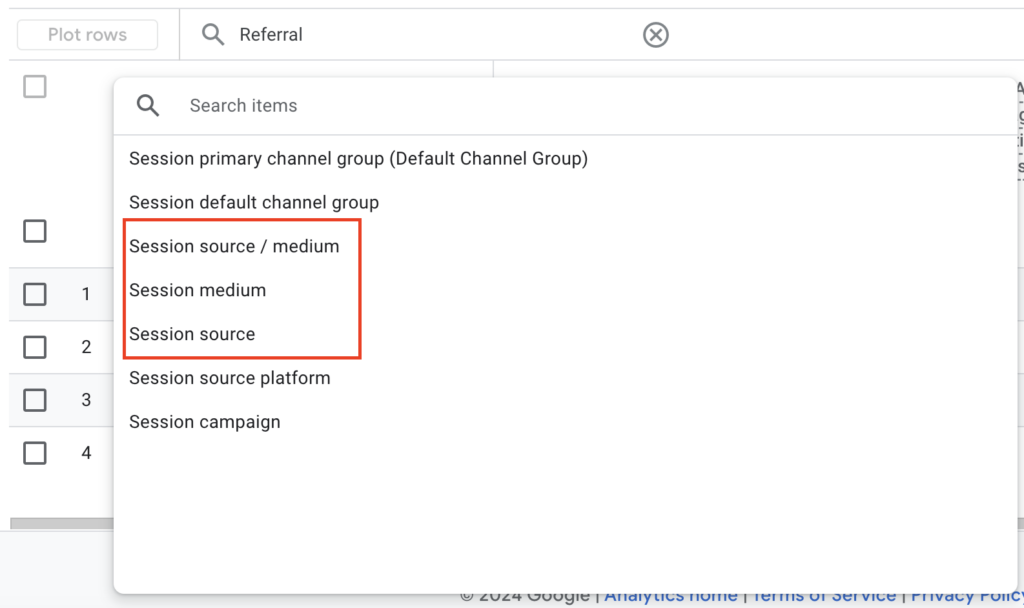Select the Session source / medium dimension
The image size is (1024, 608).
pos(234,246)
